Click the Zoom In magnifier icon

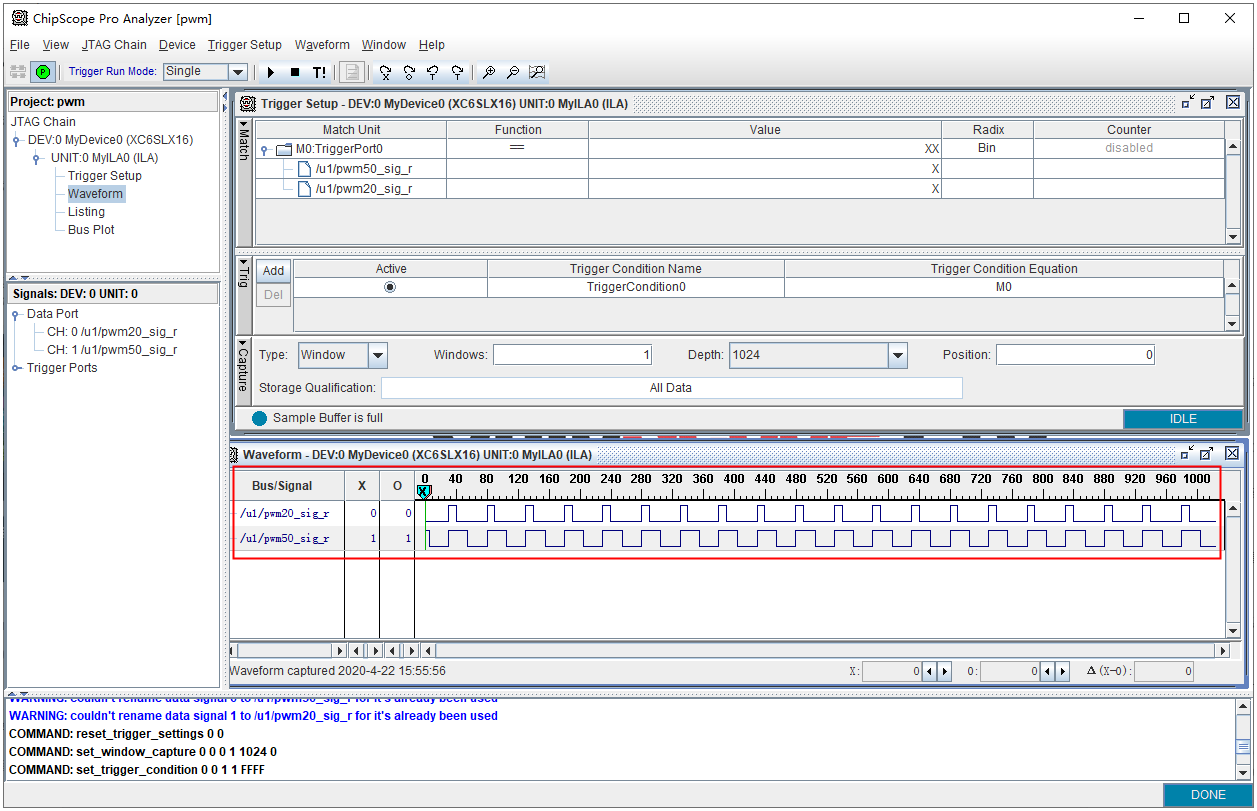click(489, 72)
